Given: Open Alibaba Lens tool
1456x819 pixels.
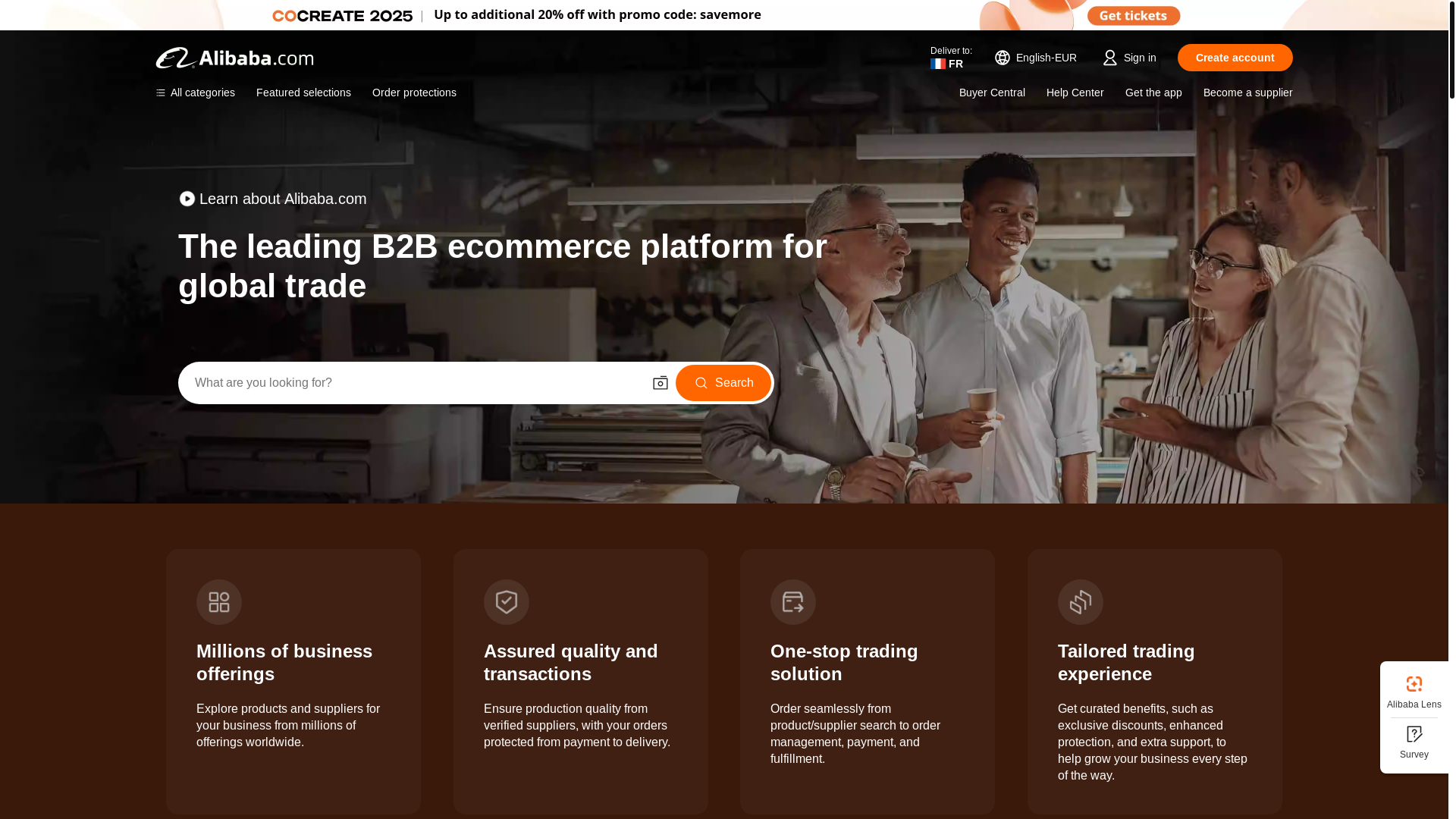Looking at the screenshot, I should [1414, 692].
